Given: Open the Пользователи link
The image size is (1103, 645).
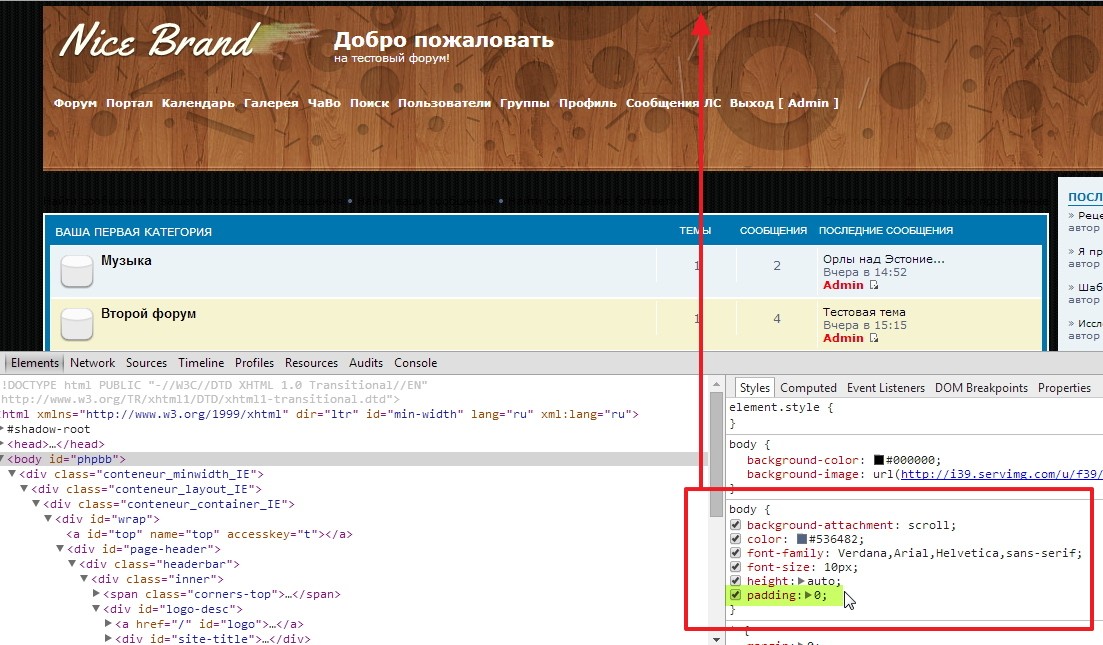Looking at the screenshot, I should pyautogui.click(x=445, y=103).
